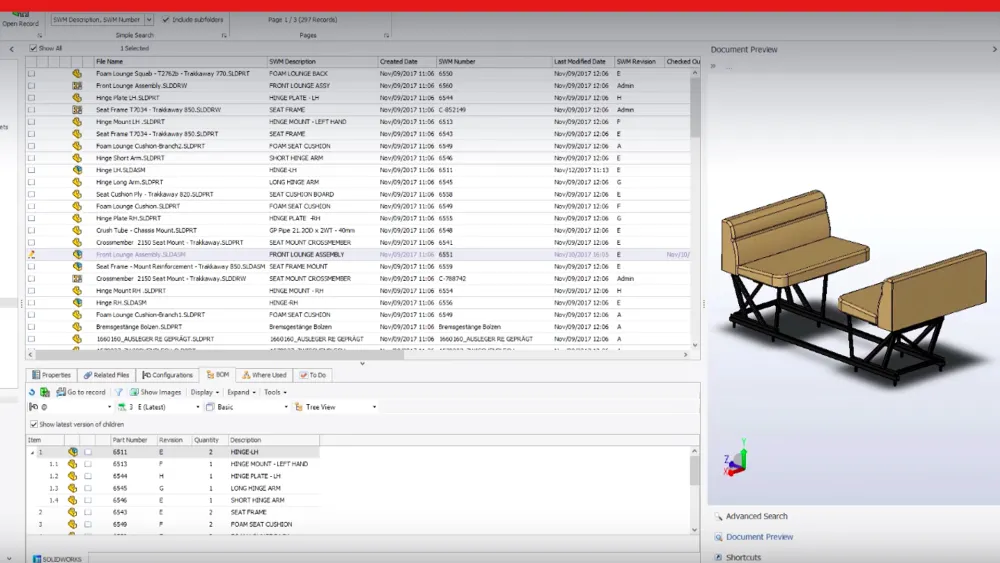Switch to the Related Files tab

pos(107,375)
